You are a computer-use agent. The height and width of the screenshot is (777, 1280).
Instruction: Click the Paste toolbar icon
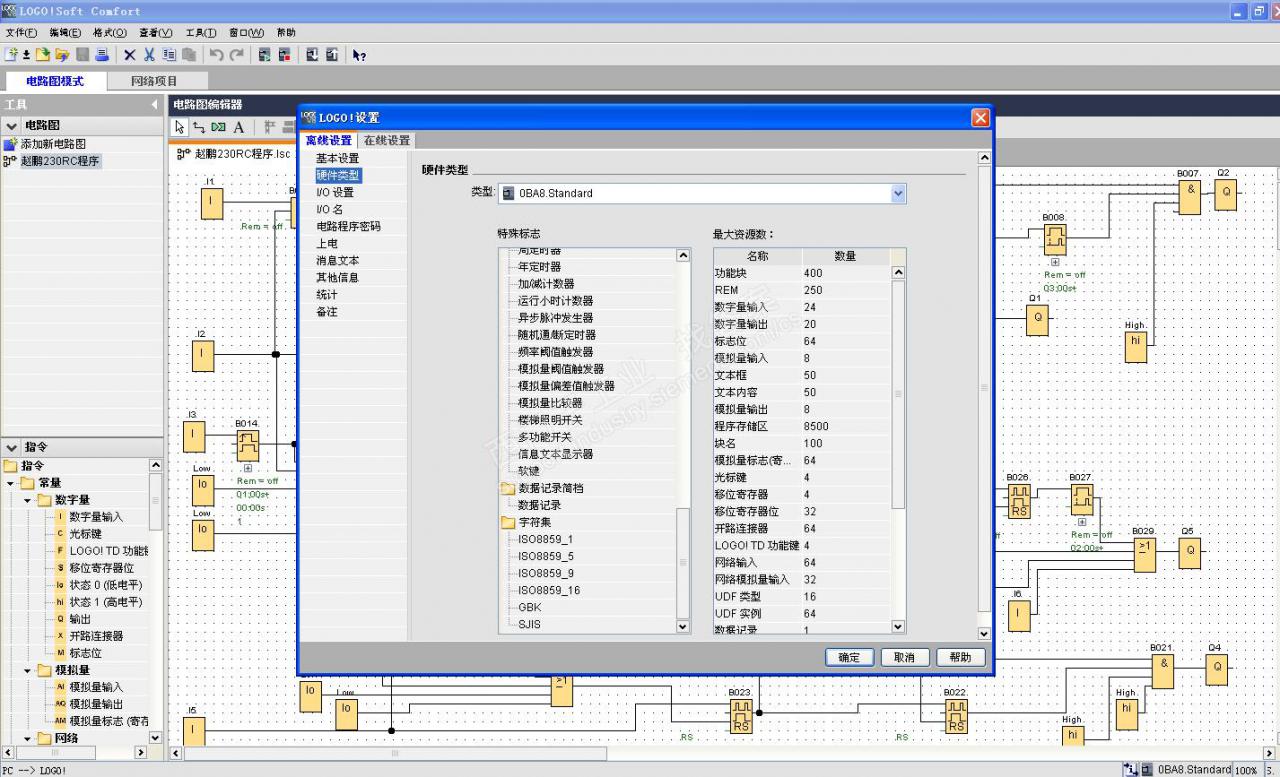tap(189, 55)
